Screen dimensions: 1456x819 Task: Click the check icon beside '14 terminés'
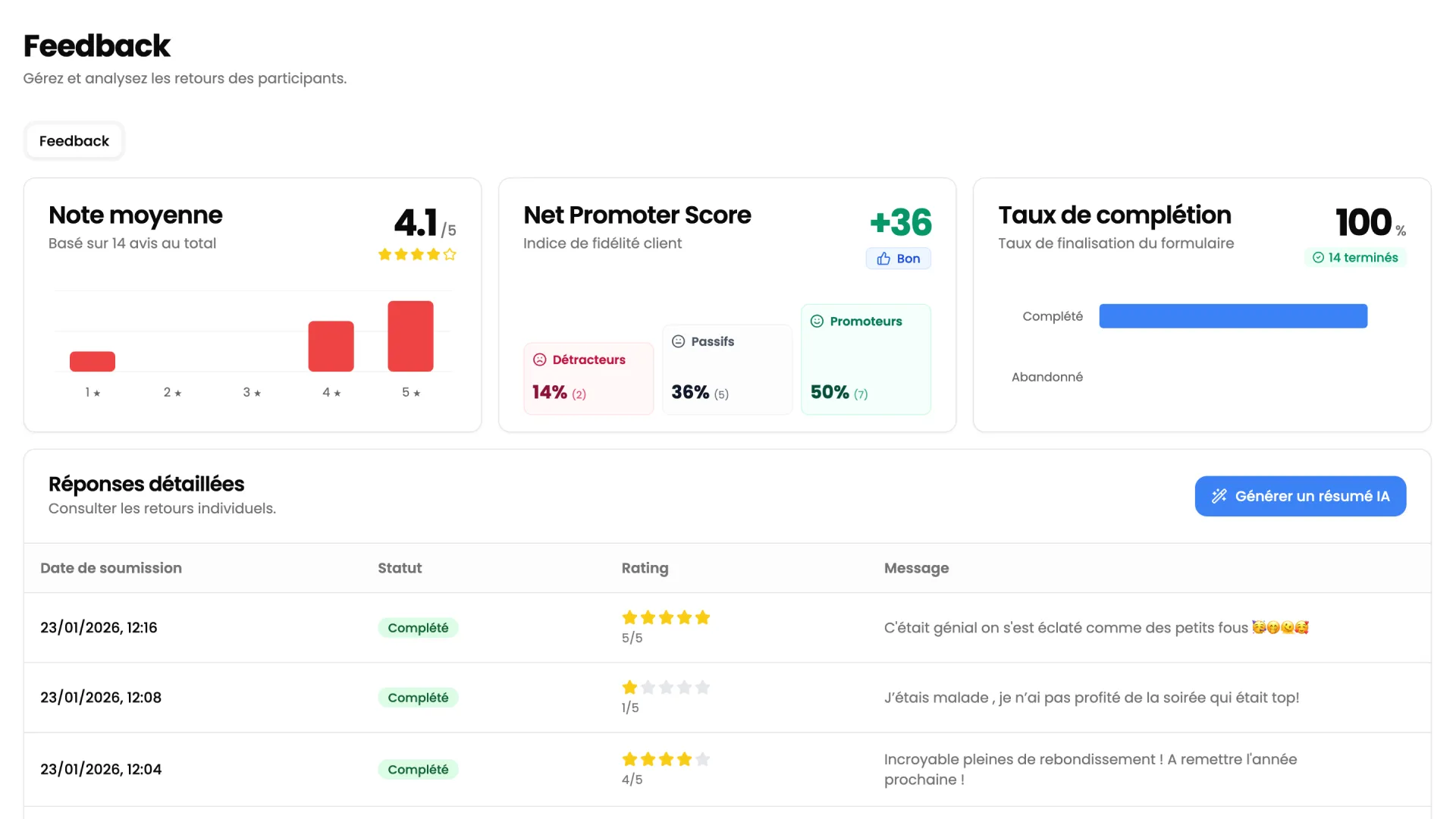coord(1319,257)
